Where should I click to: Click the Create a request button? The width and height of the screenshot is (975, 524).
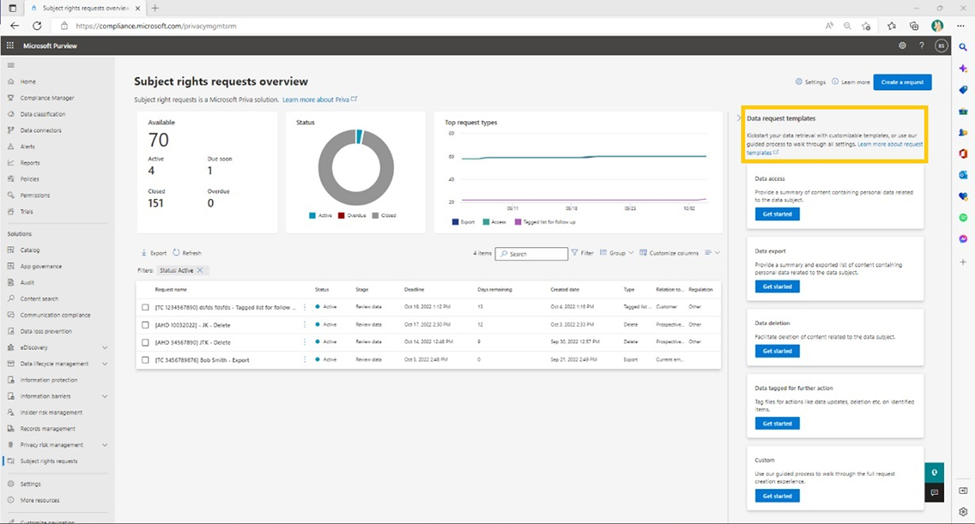coord(902,82)
